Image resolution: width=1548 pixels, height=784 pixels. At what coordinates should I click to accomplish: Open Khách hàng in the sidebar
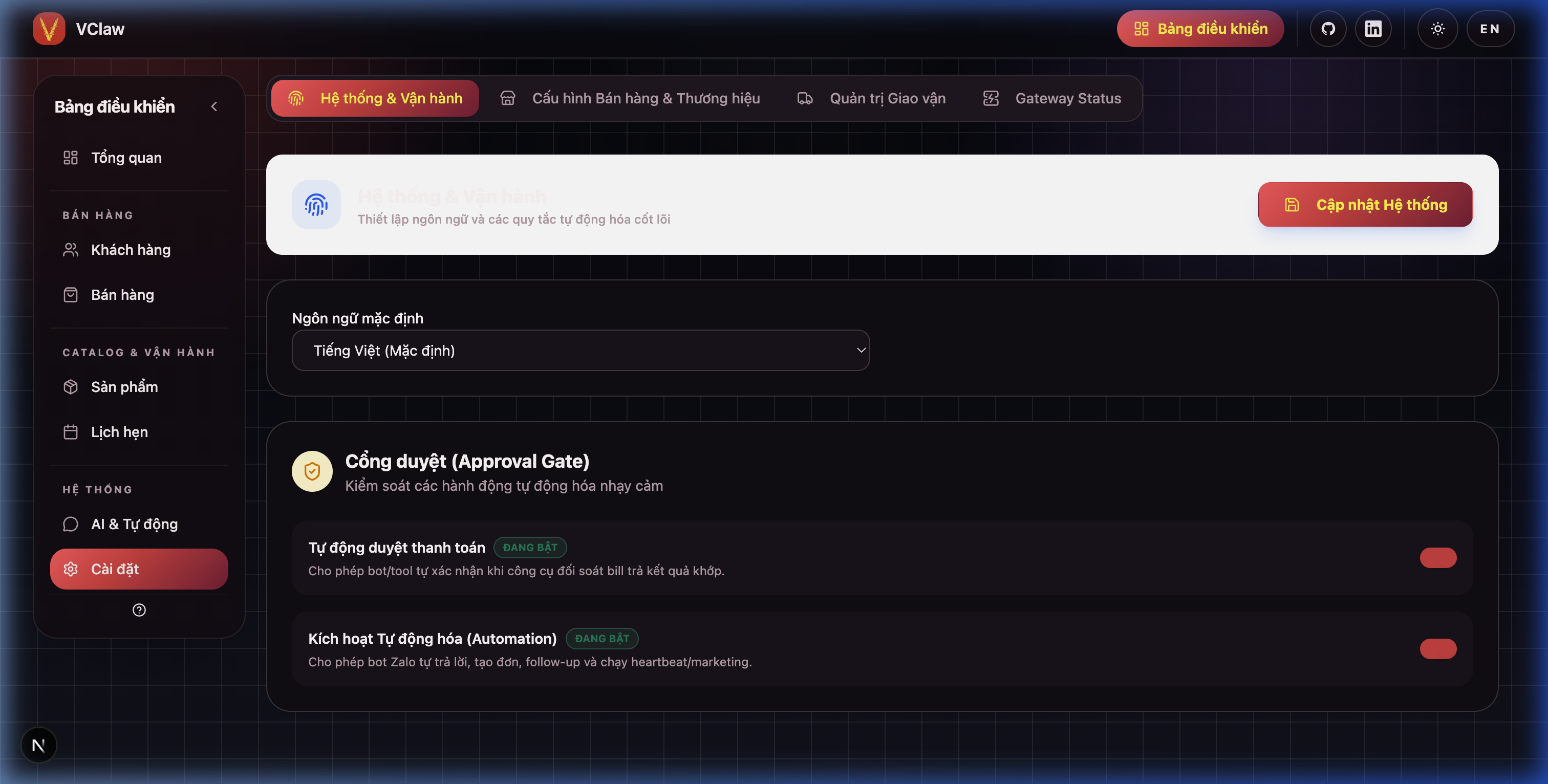pyautogui.click(x=139, y=250)
